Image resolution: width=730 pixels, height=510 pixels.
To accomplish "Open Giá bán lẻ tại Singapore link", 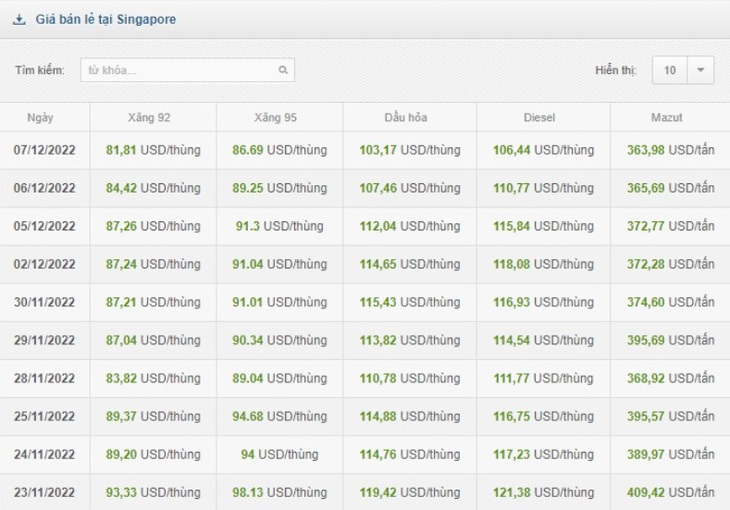I will (x=106, y=20).
